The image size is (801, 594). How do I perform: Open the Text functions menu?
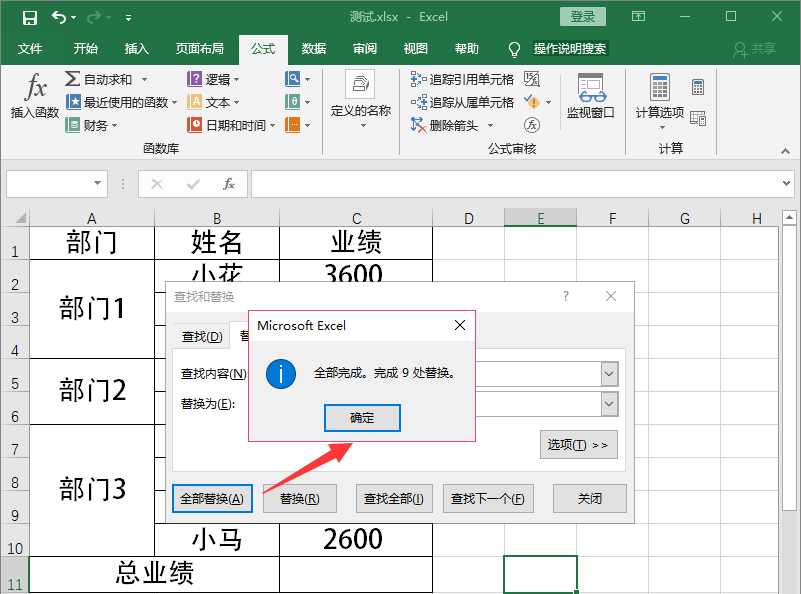click(213, 102)
